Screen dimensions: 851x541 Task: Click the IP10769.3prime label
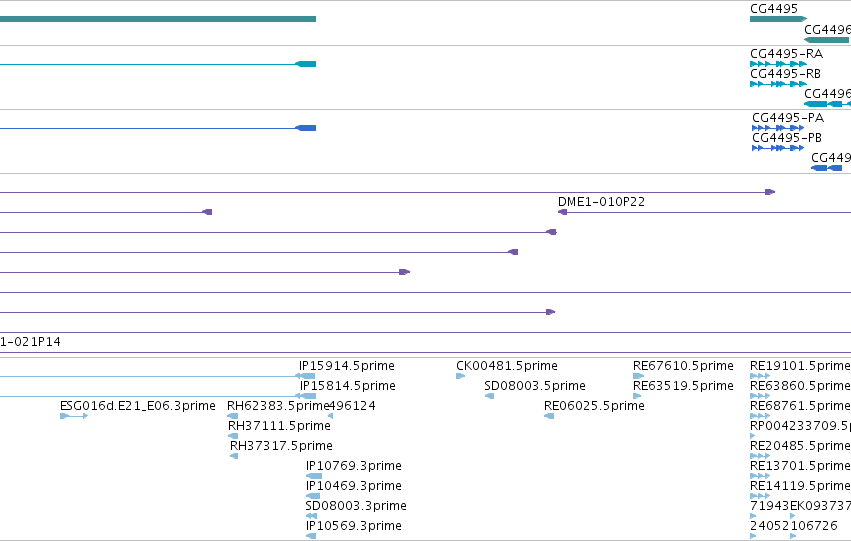click(354, 466)
